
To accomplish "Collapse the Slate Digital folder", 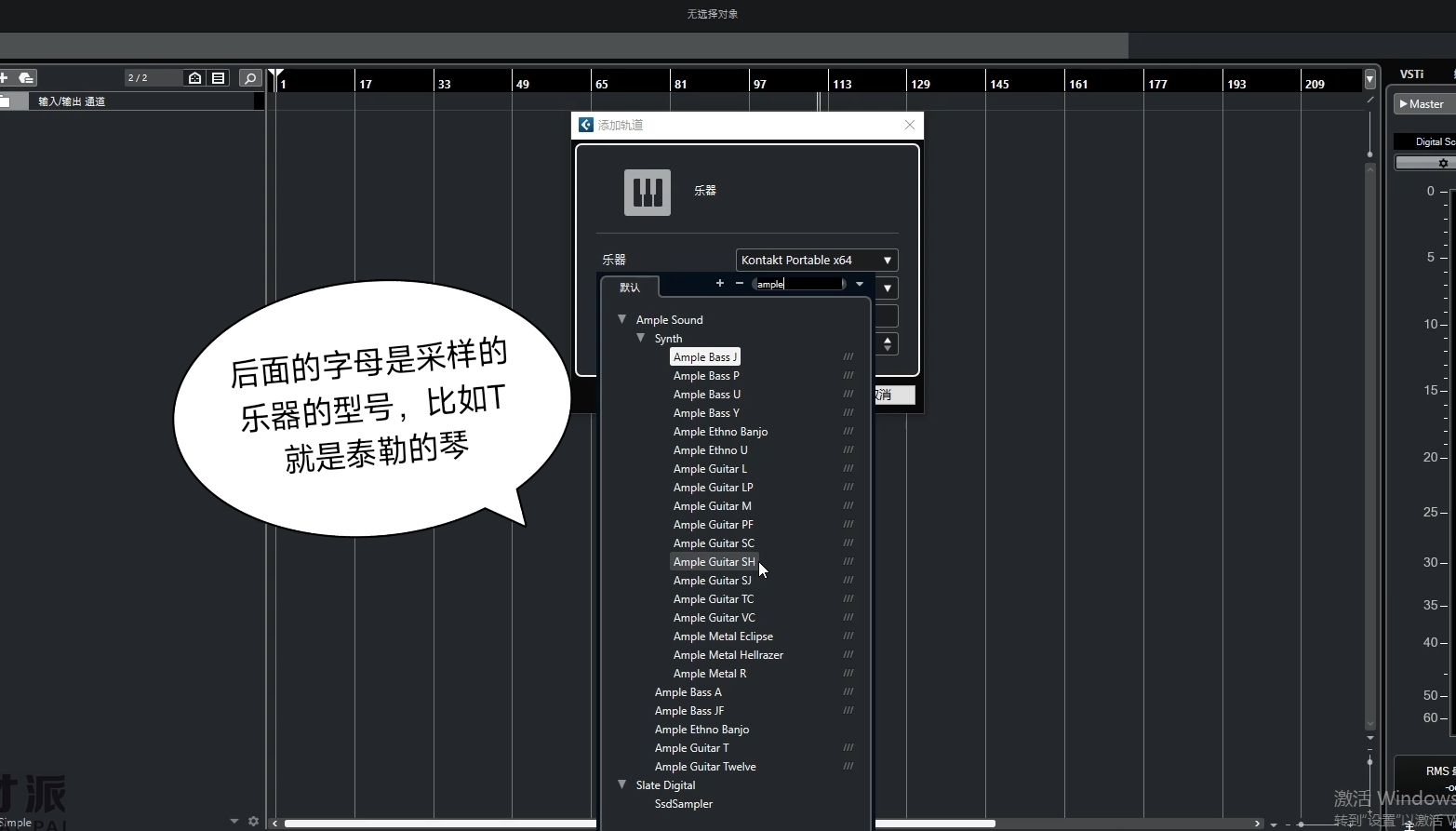I will point(621,784).
